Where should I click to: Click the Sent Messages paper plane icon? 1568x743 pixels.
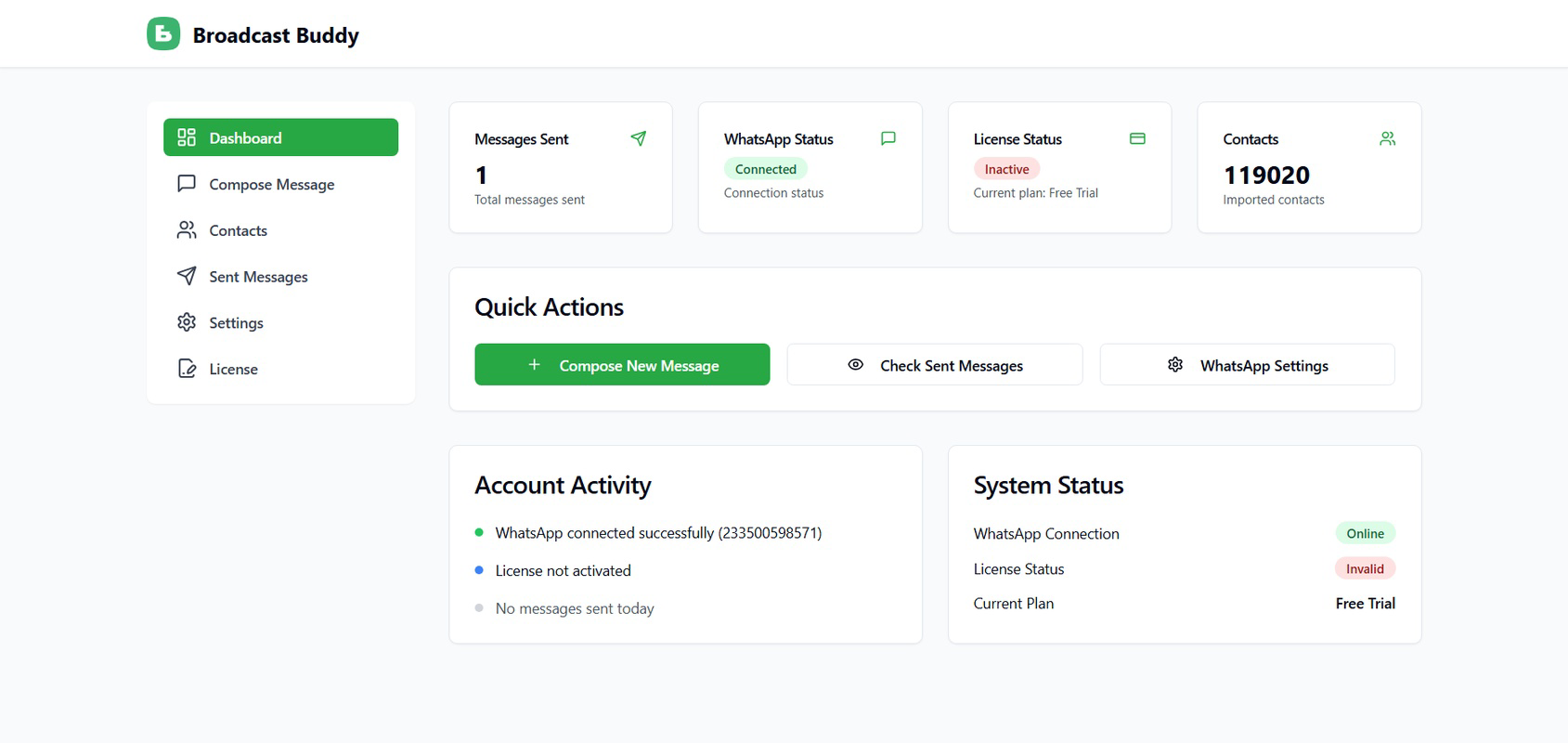click(187, 276)
